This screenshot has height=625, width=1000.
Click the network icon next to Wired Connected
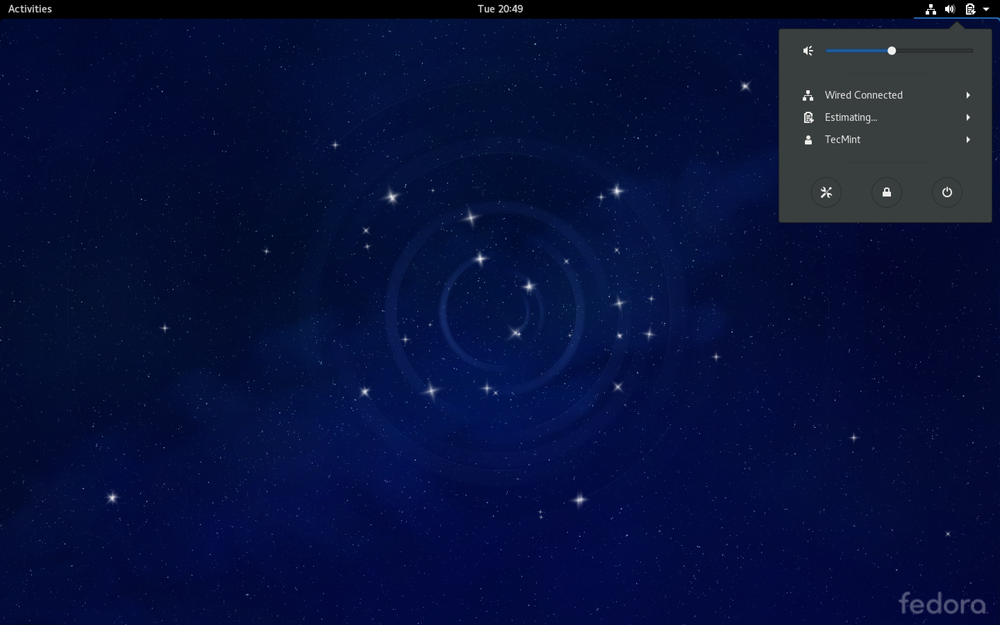click(808, 95)
